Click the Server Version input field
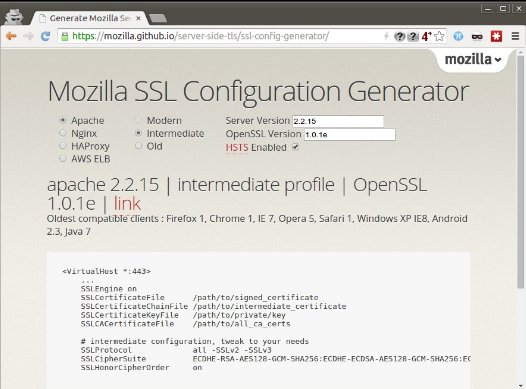526x389 pixels. point(338,121)
